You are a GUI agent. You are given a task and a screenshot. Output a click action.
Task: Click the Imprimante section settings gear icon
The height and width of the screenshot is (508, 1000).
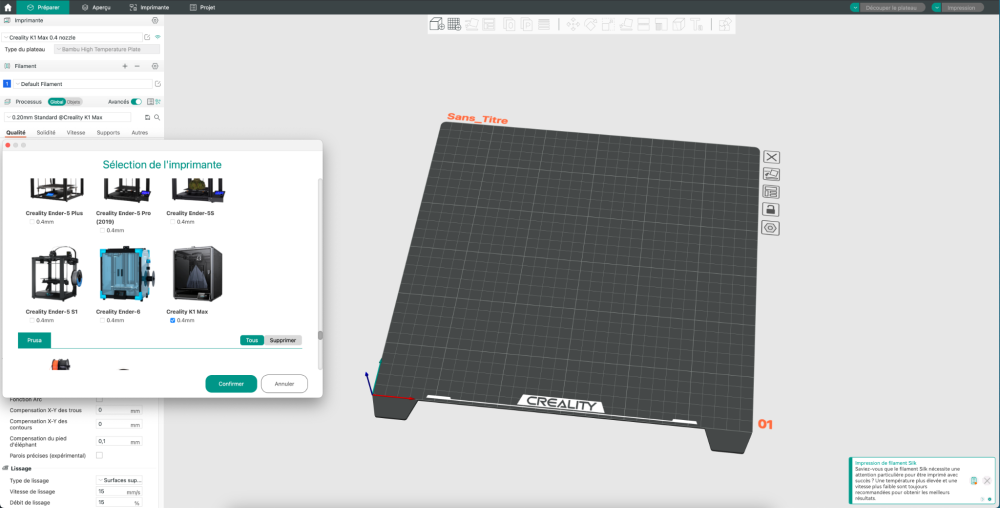155,20
